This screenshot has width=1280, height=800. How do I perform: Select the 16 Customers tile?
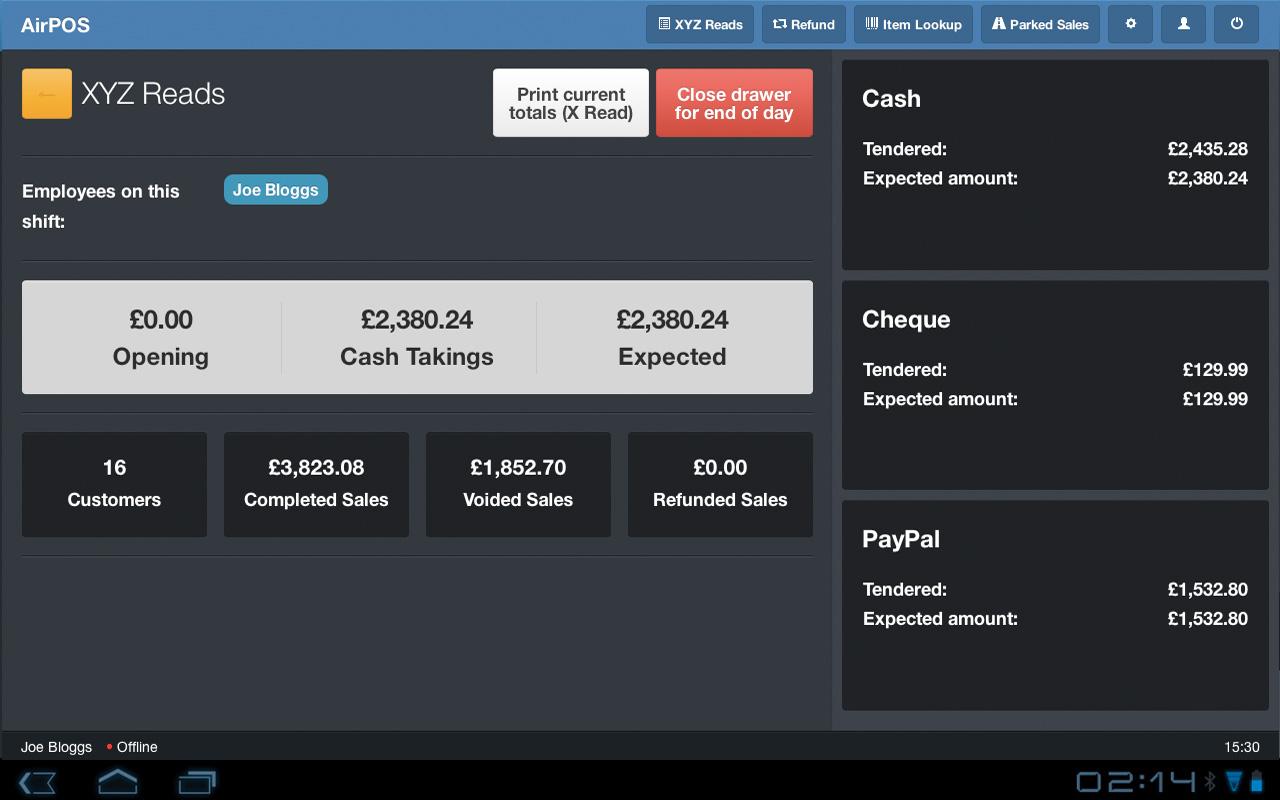coord(114,484)
